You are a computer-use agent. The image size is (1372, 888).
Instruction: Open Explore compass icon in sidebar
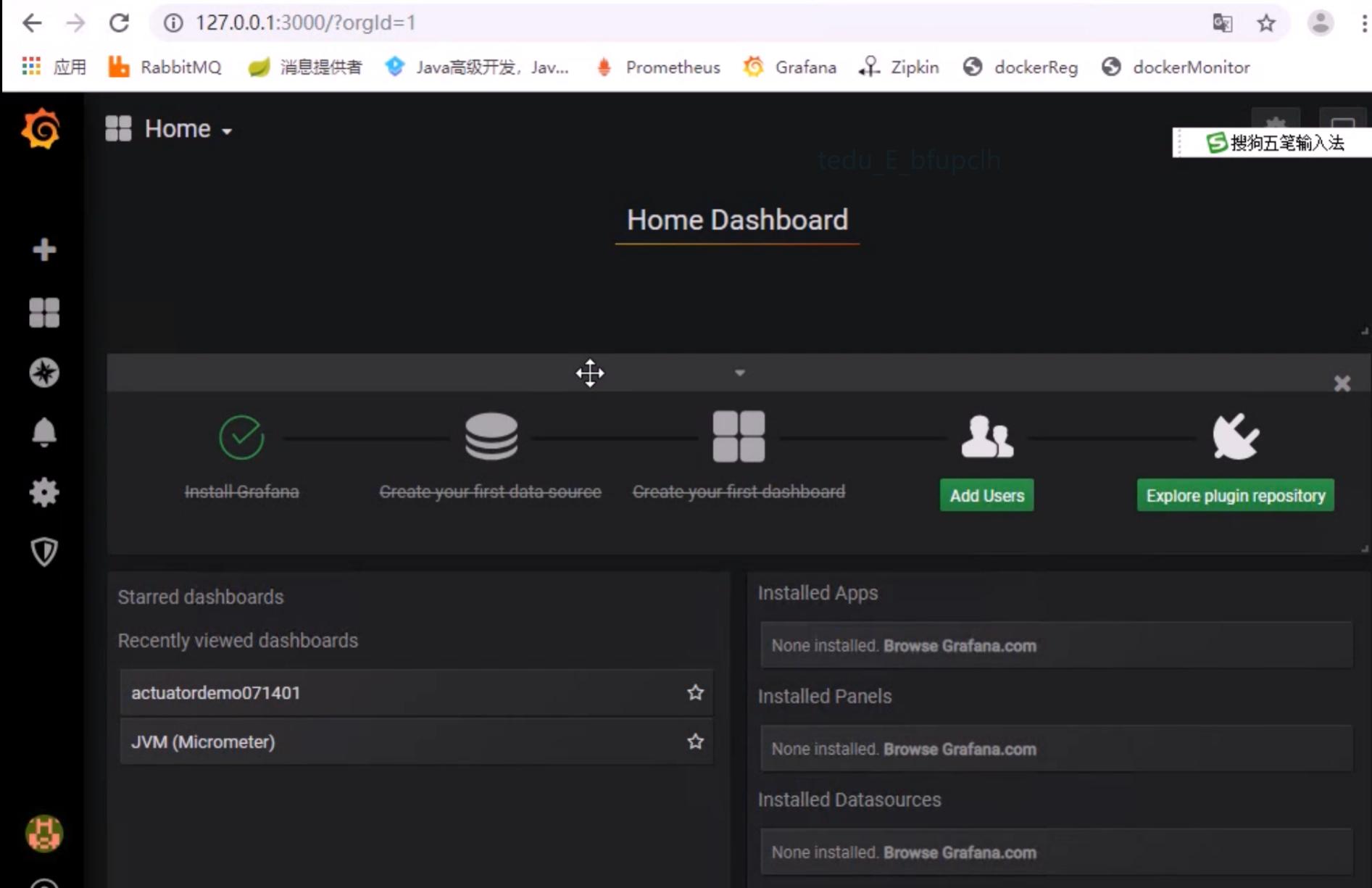44,373
